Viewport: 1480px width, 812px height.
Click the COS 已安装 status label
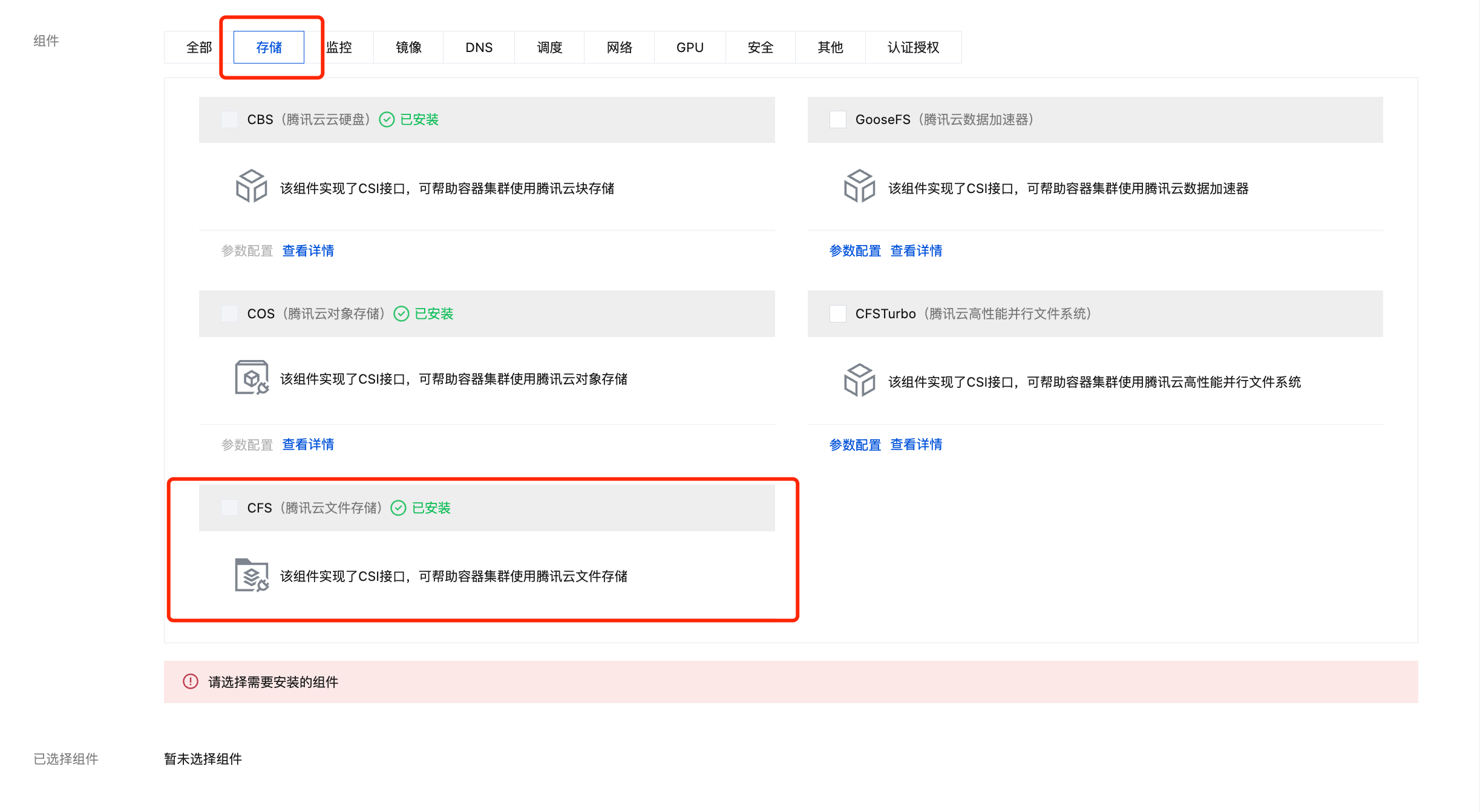[434, 313]
